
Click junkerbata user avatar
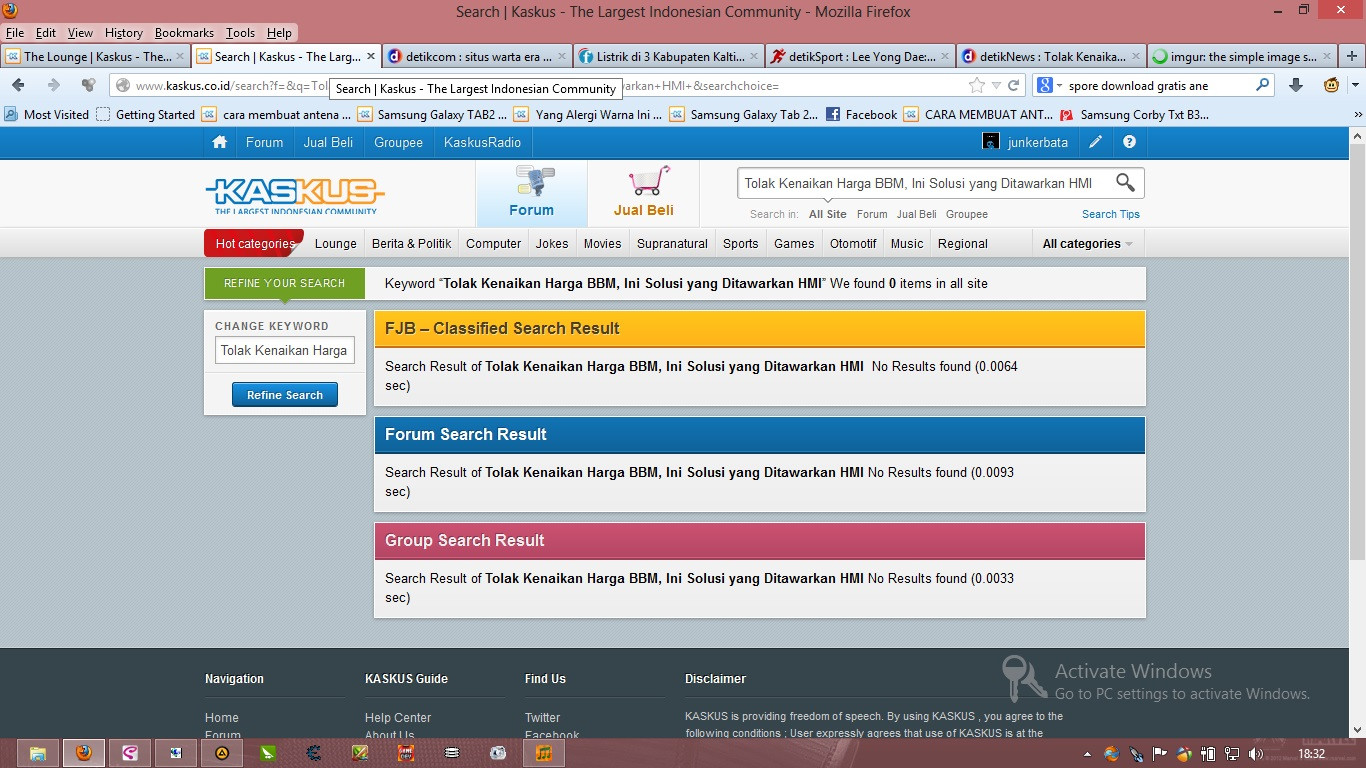(x=991, y=142)
